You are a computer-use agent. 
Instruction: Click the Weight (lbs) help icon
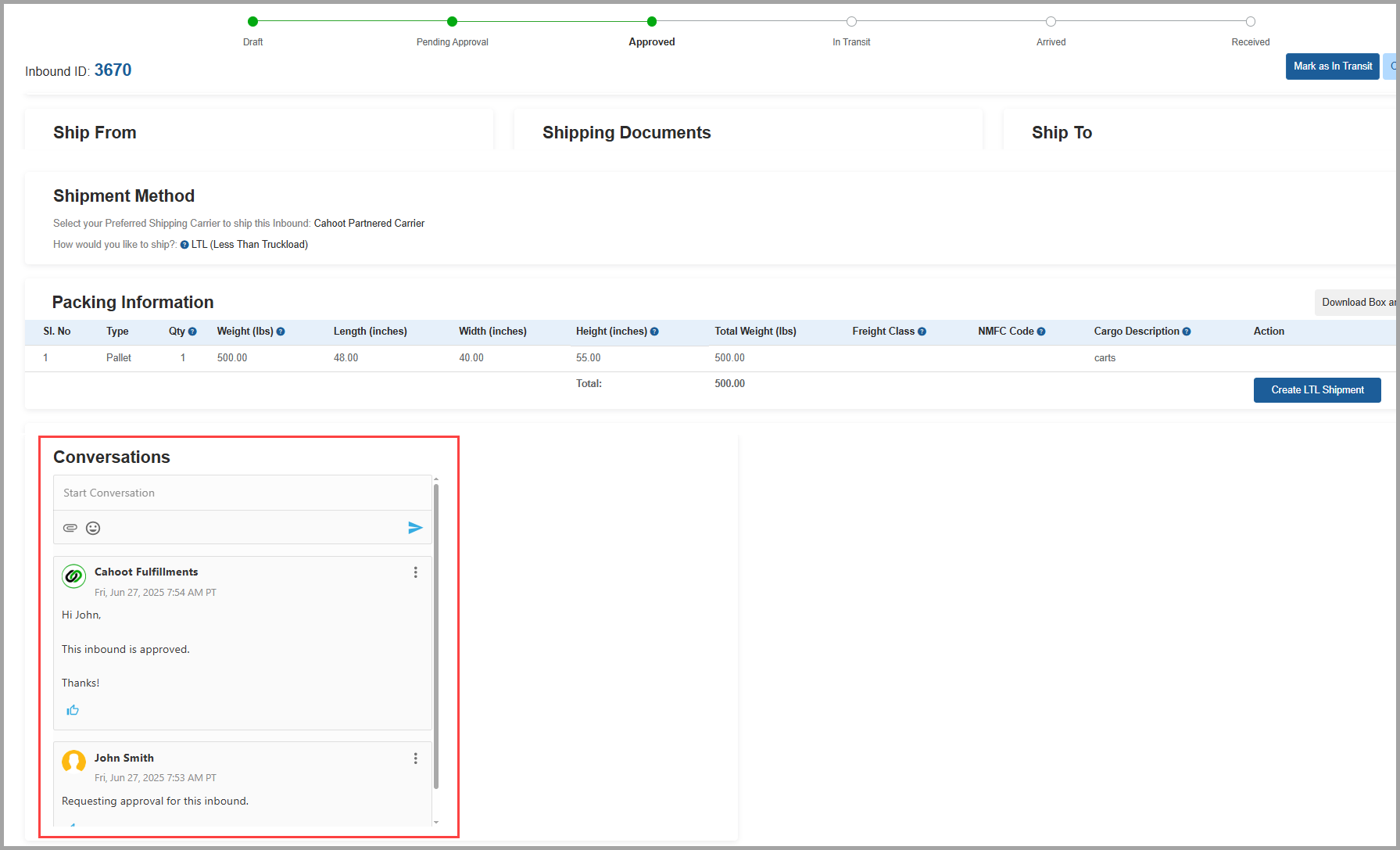pos(281,332)
